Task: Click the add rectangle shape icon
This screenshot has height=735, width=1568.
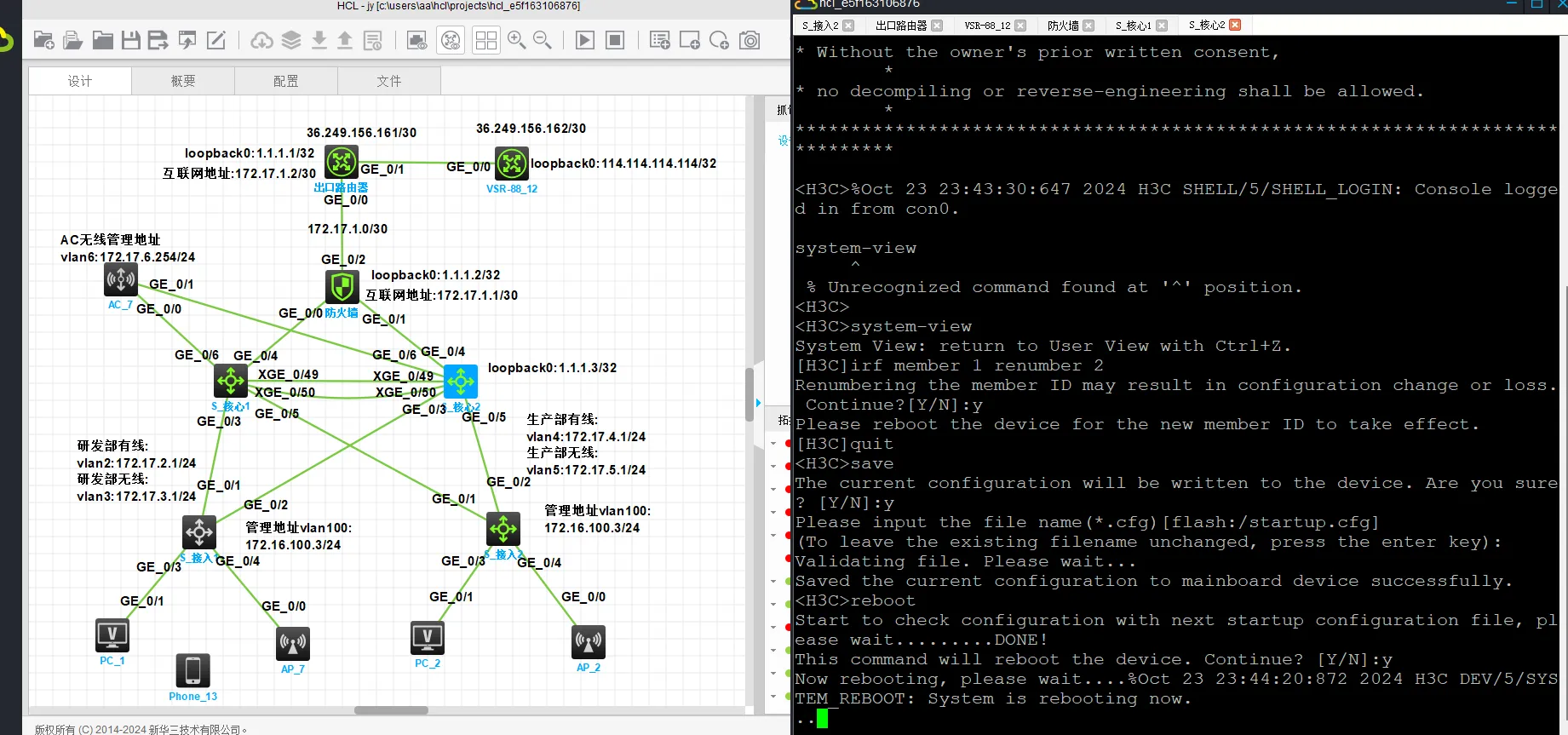Action: [690, 40]
